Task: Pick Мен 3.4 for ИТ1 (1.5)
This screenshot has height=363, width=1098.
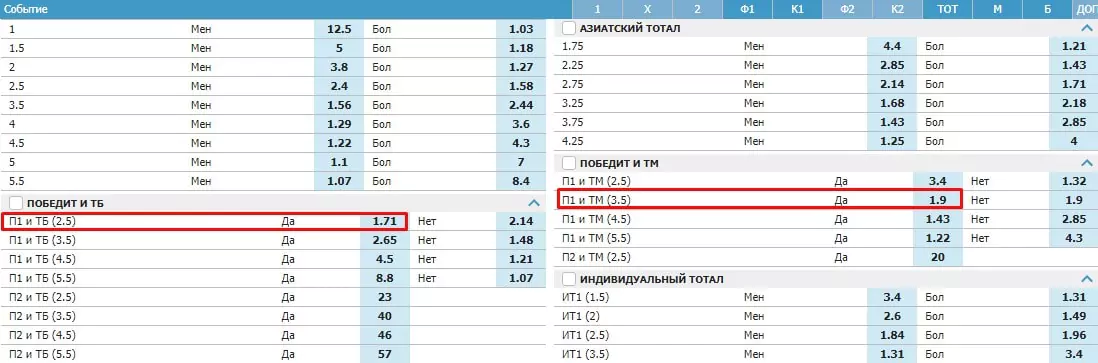Action: [891, 297]
